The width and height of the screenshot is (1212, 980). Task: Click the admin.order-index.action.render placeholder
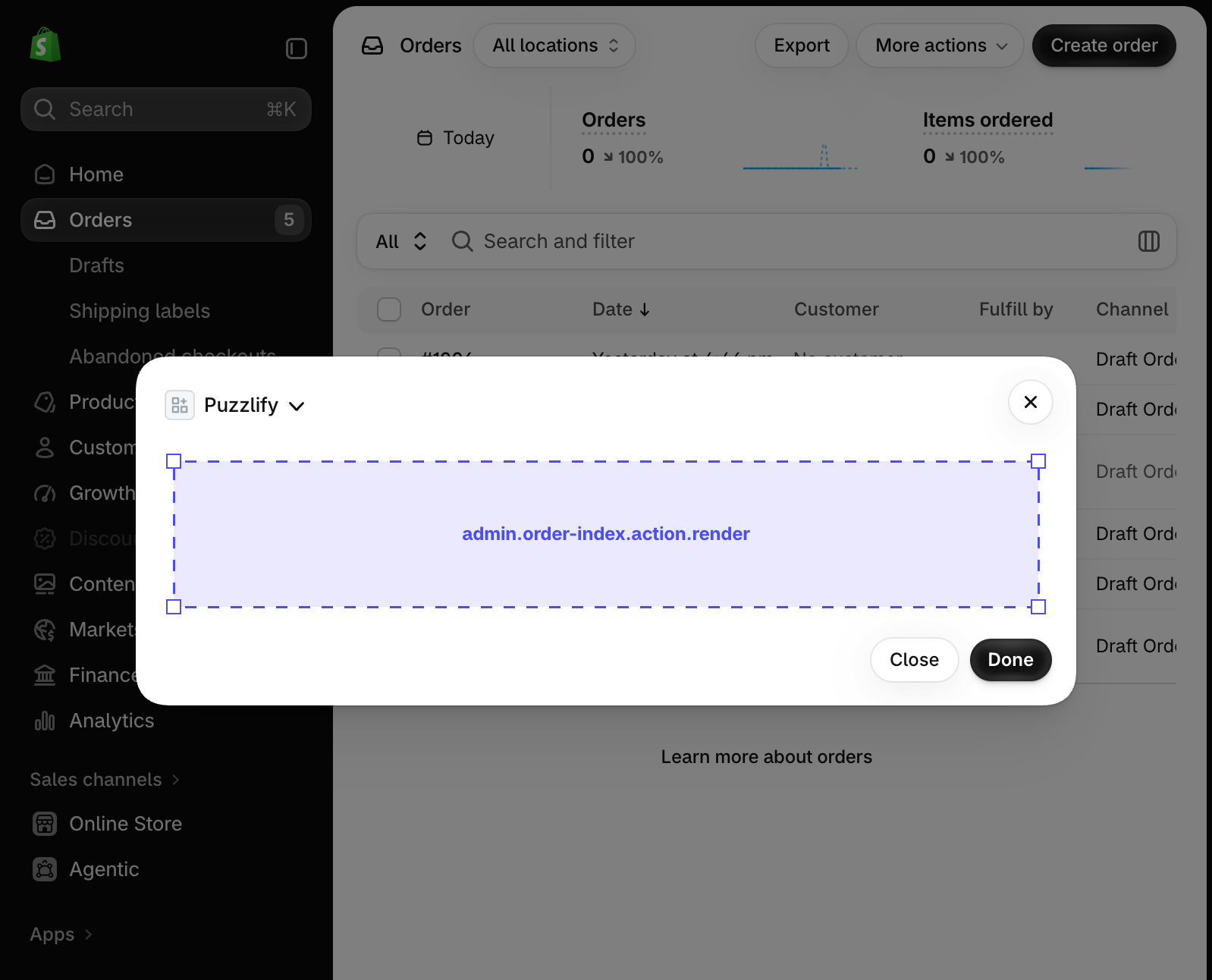point(606,534)
